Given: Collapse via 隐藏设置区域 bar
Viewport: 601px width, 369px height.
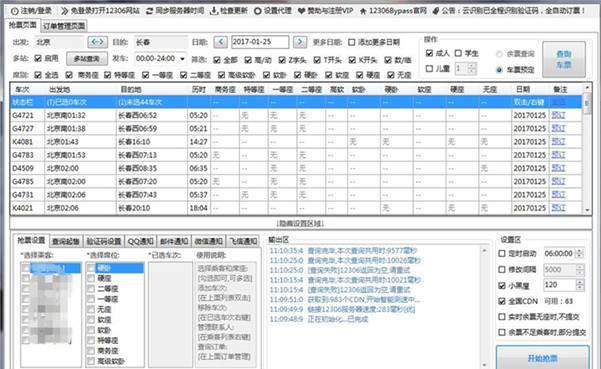Looking at the screenshot, I should [x=300, y=223].
